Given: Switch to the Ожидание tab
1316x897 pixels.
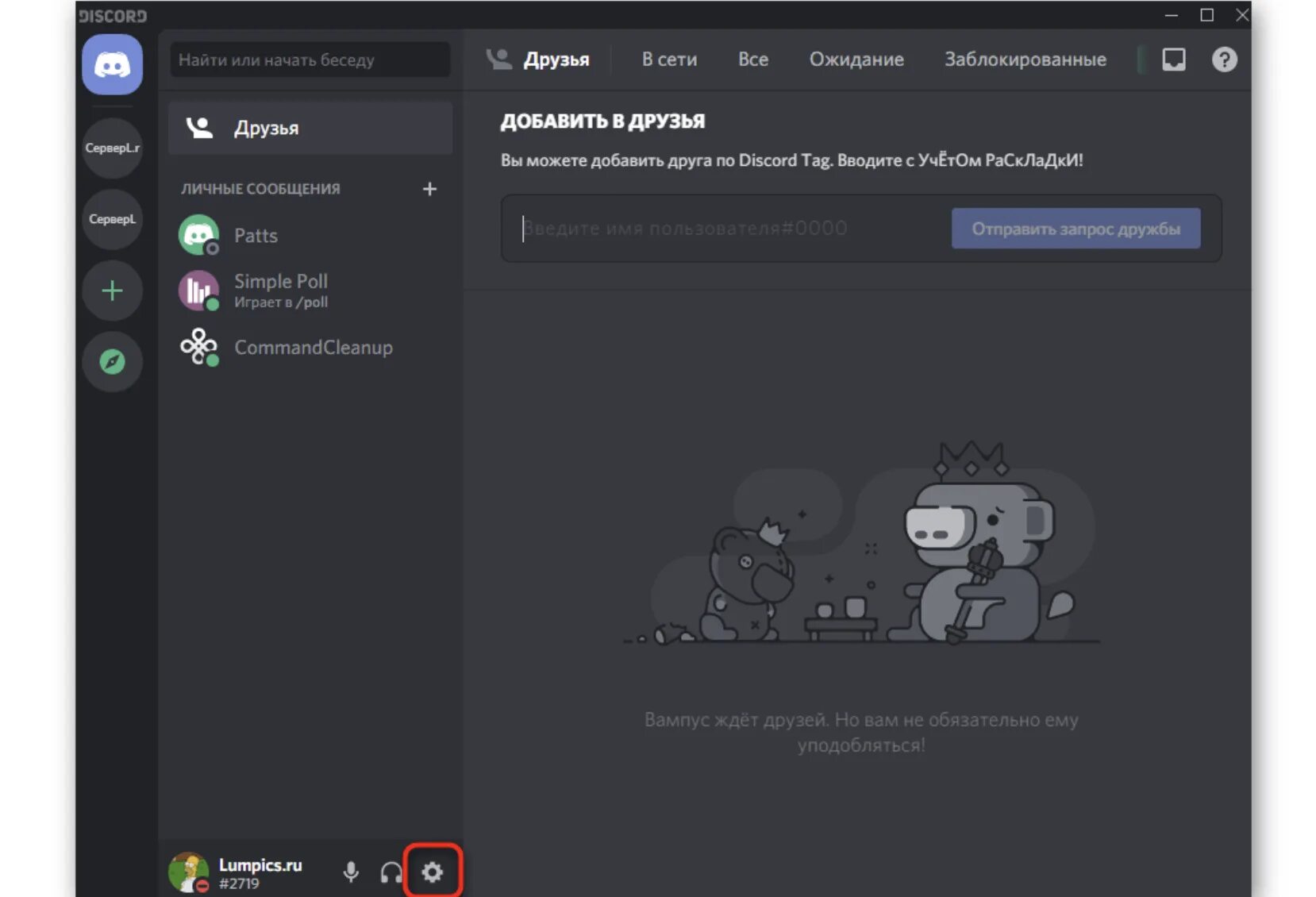Looking at the screenshot, I should pos(856,60).
